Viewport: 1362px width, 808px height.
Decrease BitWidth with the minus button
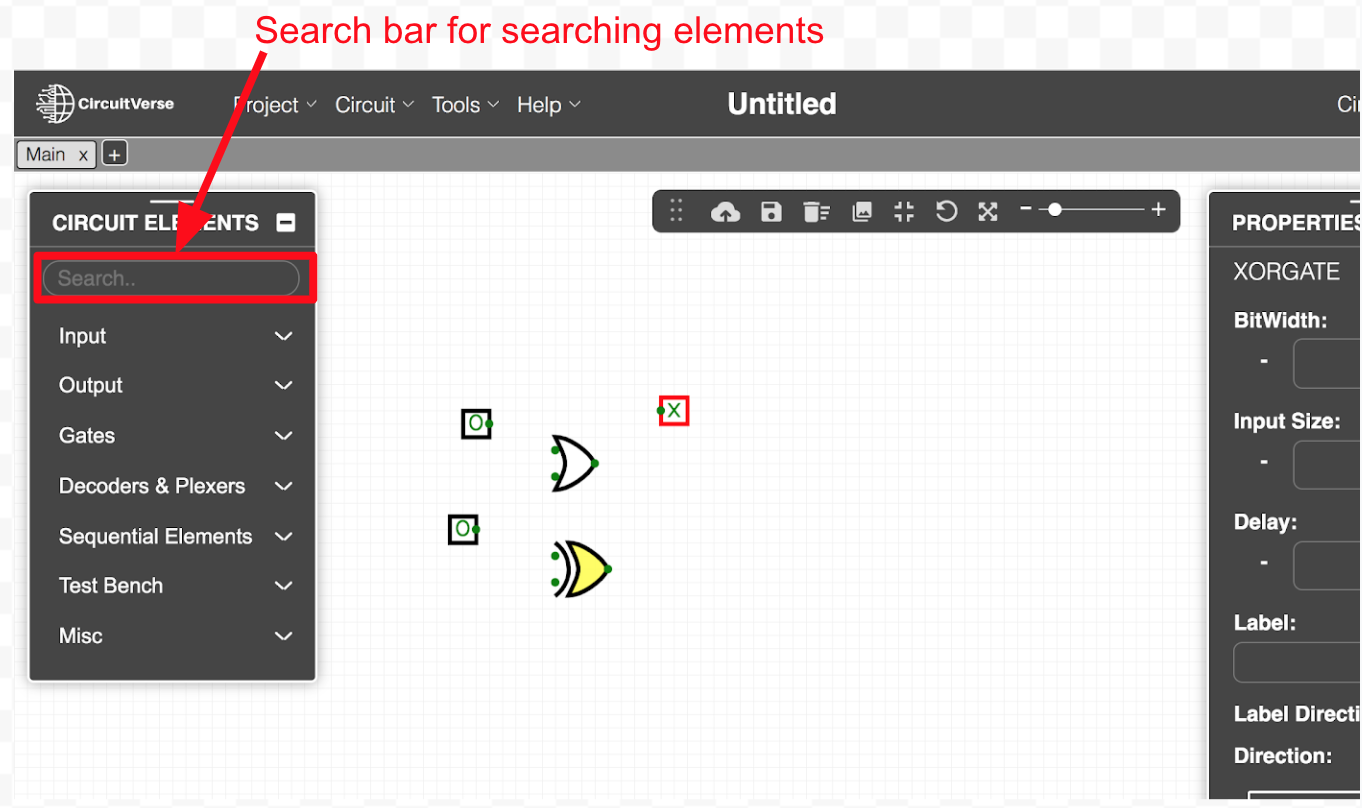1264,361
